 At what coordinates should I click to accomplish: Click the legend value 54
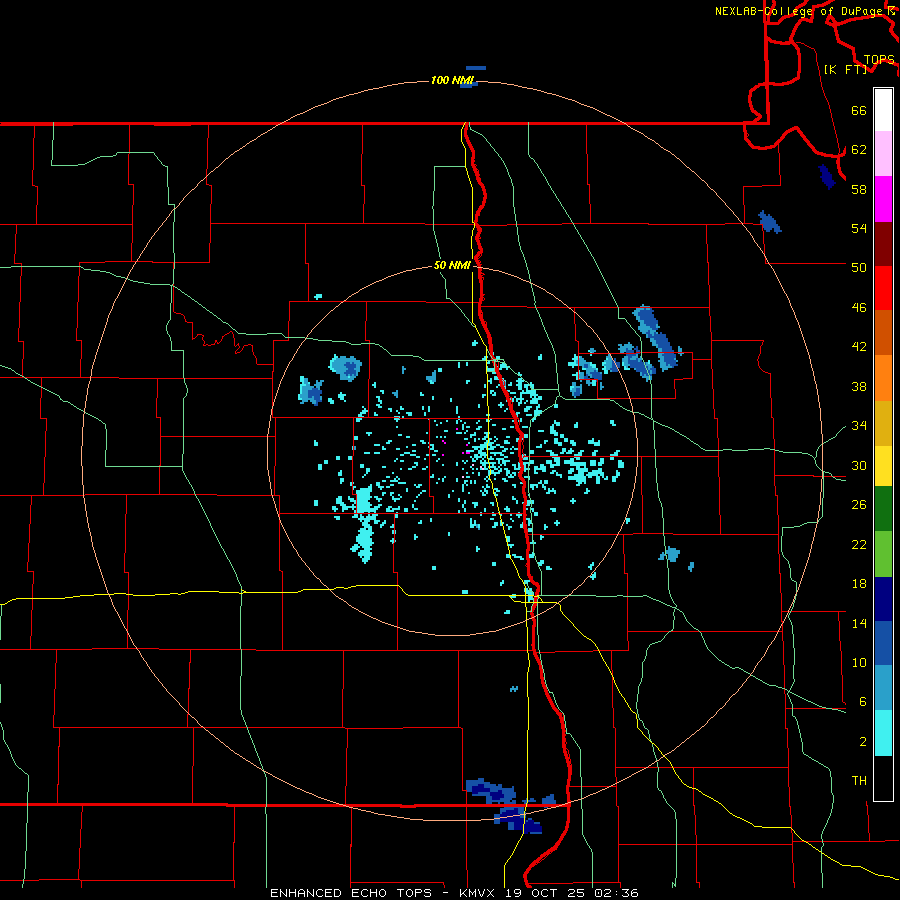point(859,228)
